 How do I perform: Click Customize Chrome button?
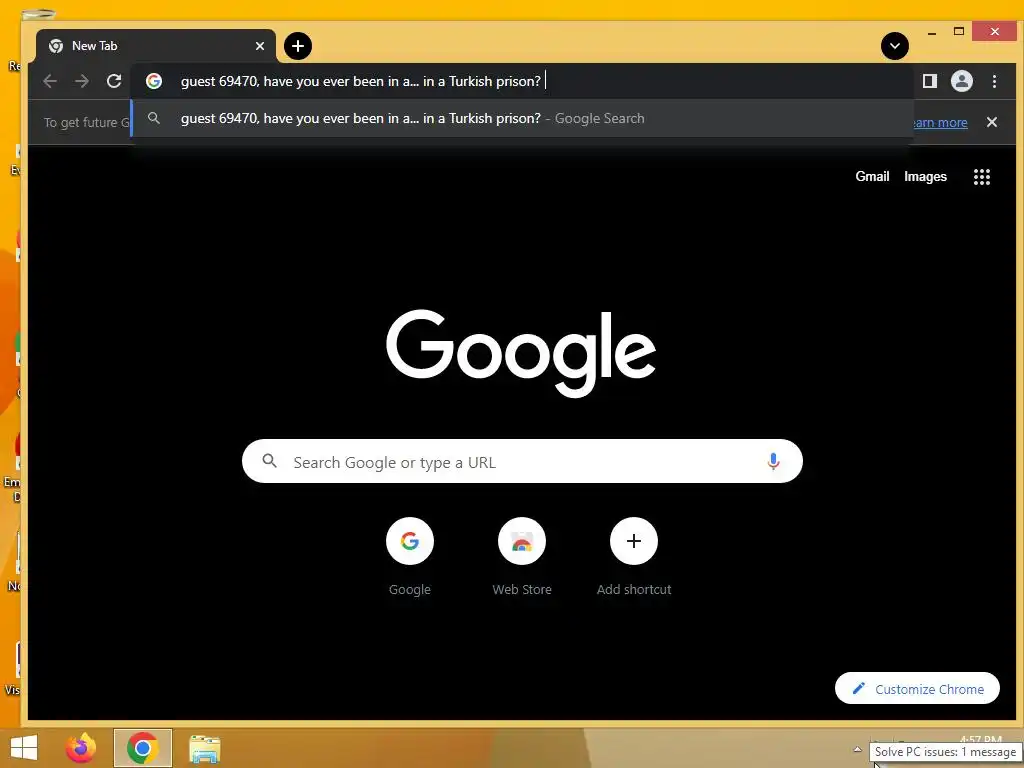click(918, 688)
